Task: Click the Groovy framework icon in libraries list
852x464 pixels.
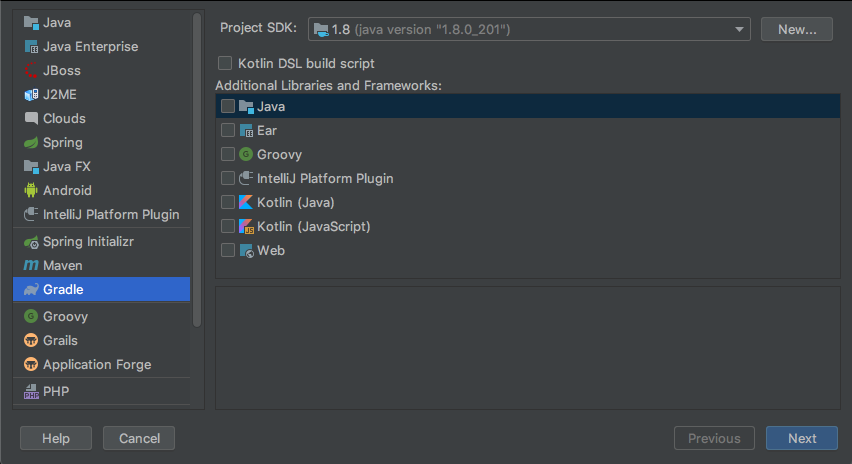Action: point(246,154)
